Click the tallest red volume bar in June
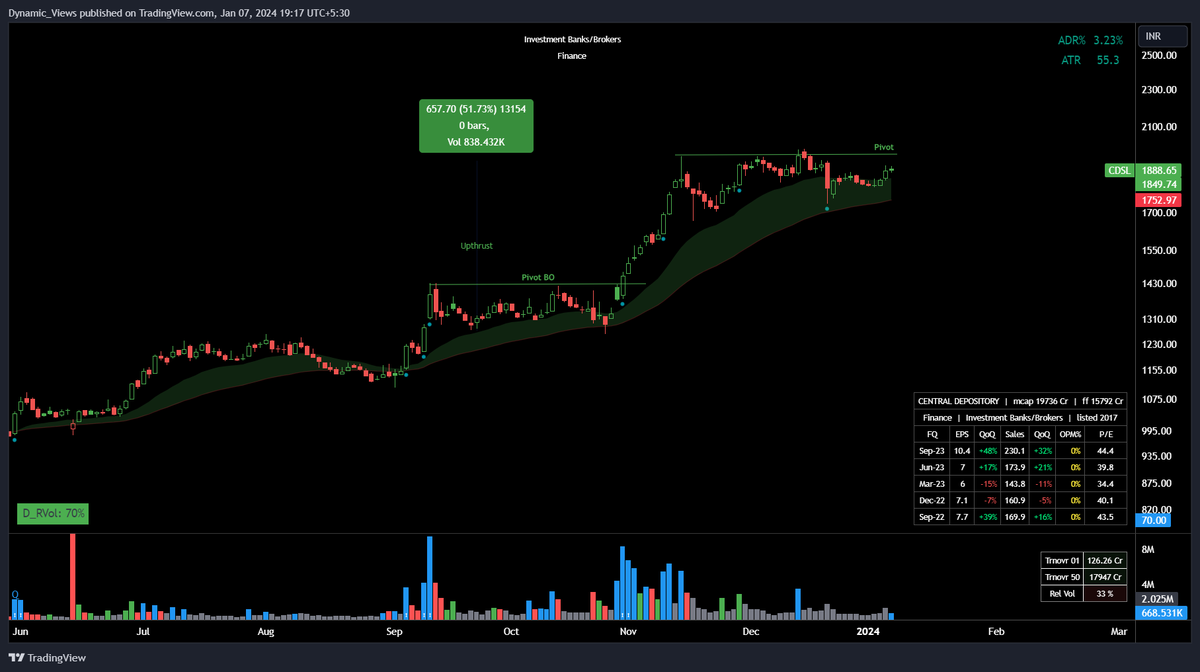The height and width of the screenshot is (672, 1200). coord(73,577)
